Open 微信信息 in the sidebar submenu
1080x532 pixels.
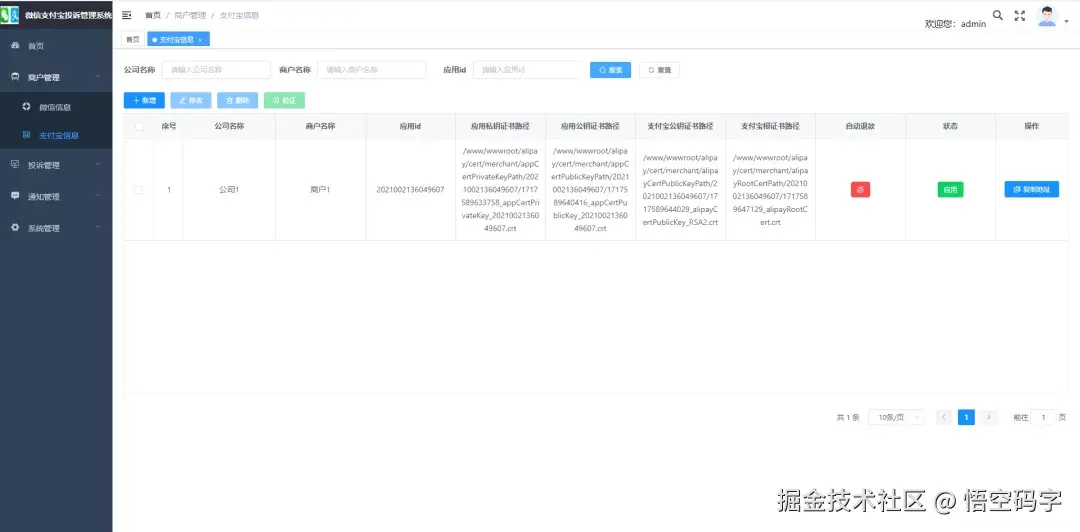(56, 107)
